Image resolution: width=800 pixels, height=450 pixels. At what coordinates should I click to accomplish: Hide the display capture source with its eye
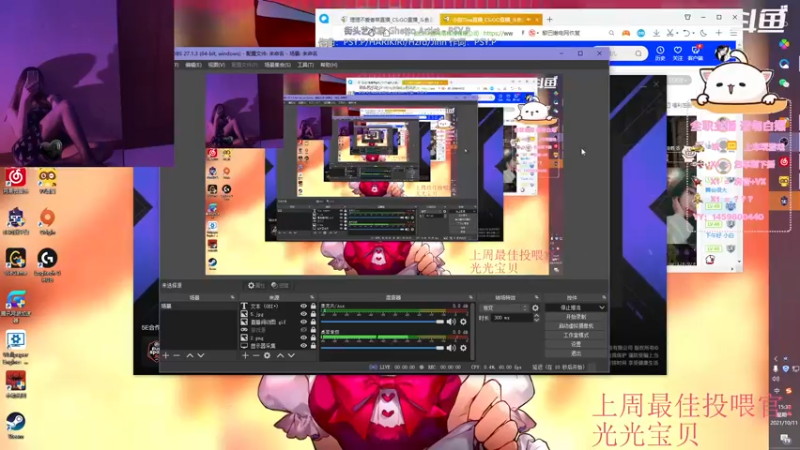pyautogui.click(x=304, y=345)
